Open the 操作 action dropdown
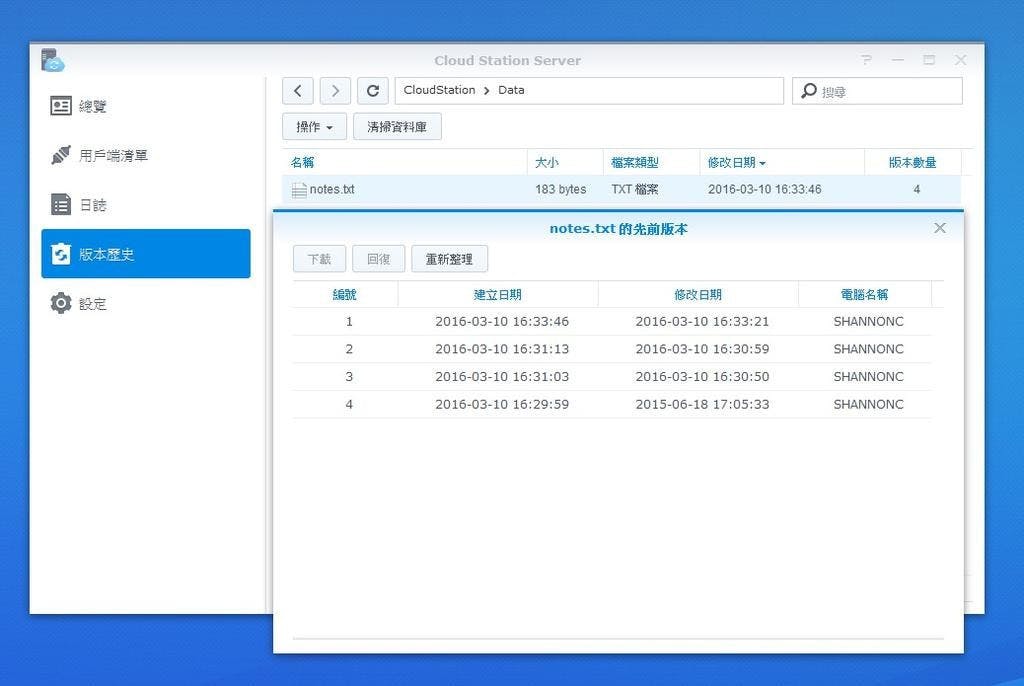Screen dimensions: 1024x686 pos(314,127)
